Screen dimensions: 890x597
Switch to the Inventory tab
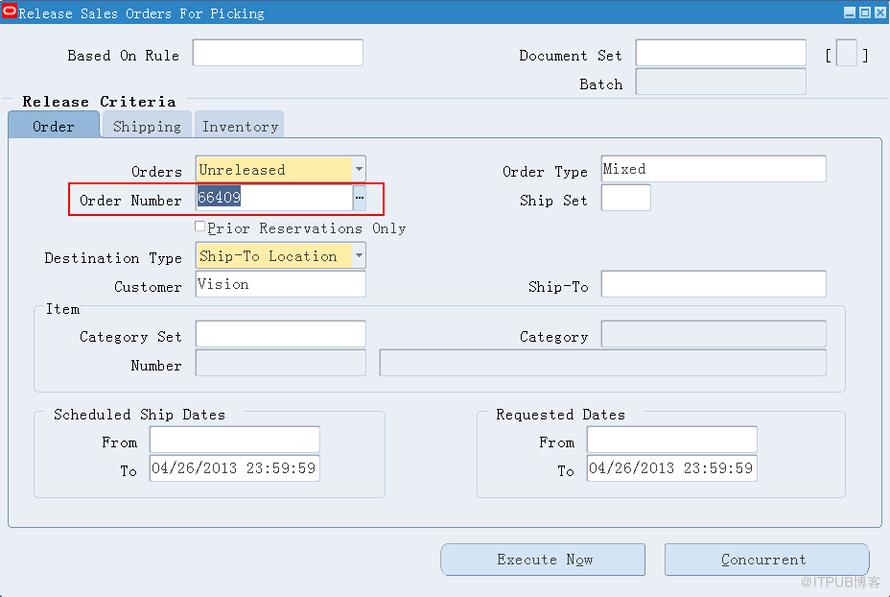click(x=240, y=126)
